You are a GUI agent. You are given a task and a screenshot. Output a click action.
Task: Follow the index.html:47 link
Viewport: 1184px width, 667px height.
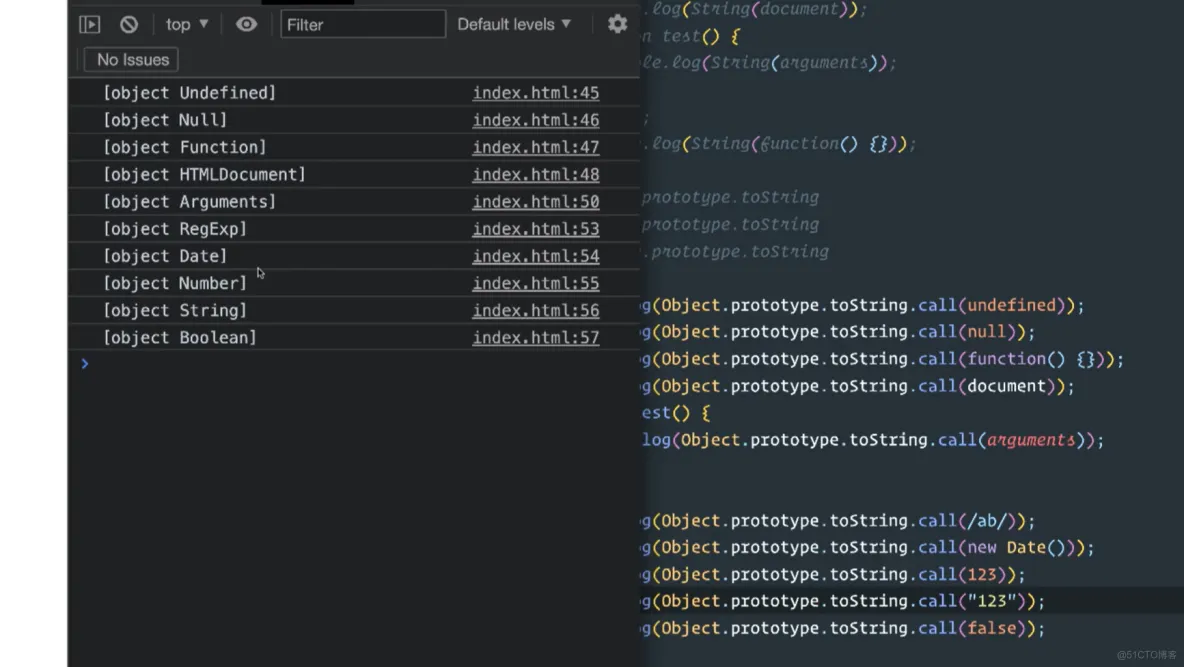535,147
